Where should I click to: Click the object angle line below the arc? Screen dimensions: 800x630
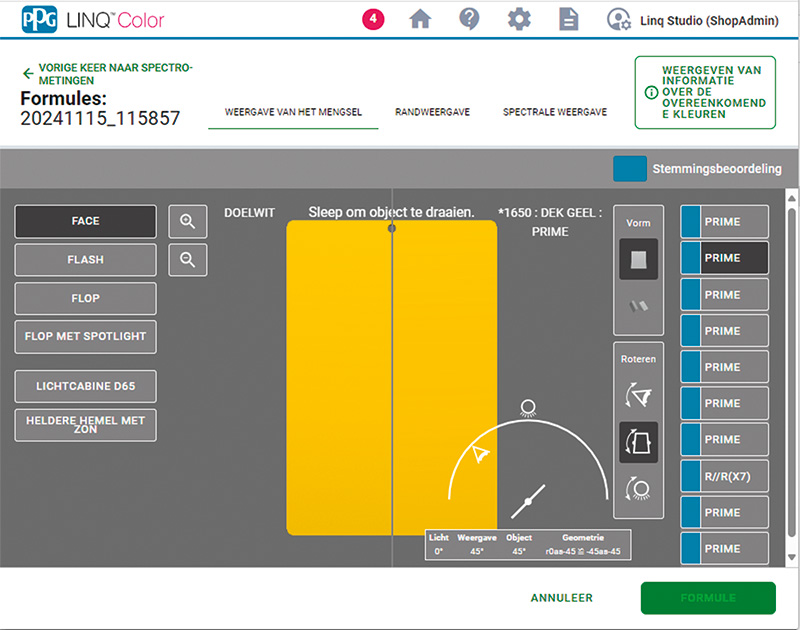click(528, 501)
